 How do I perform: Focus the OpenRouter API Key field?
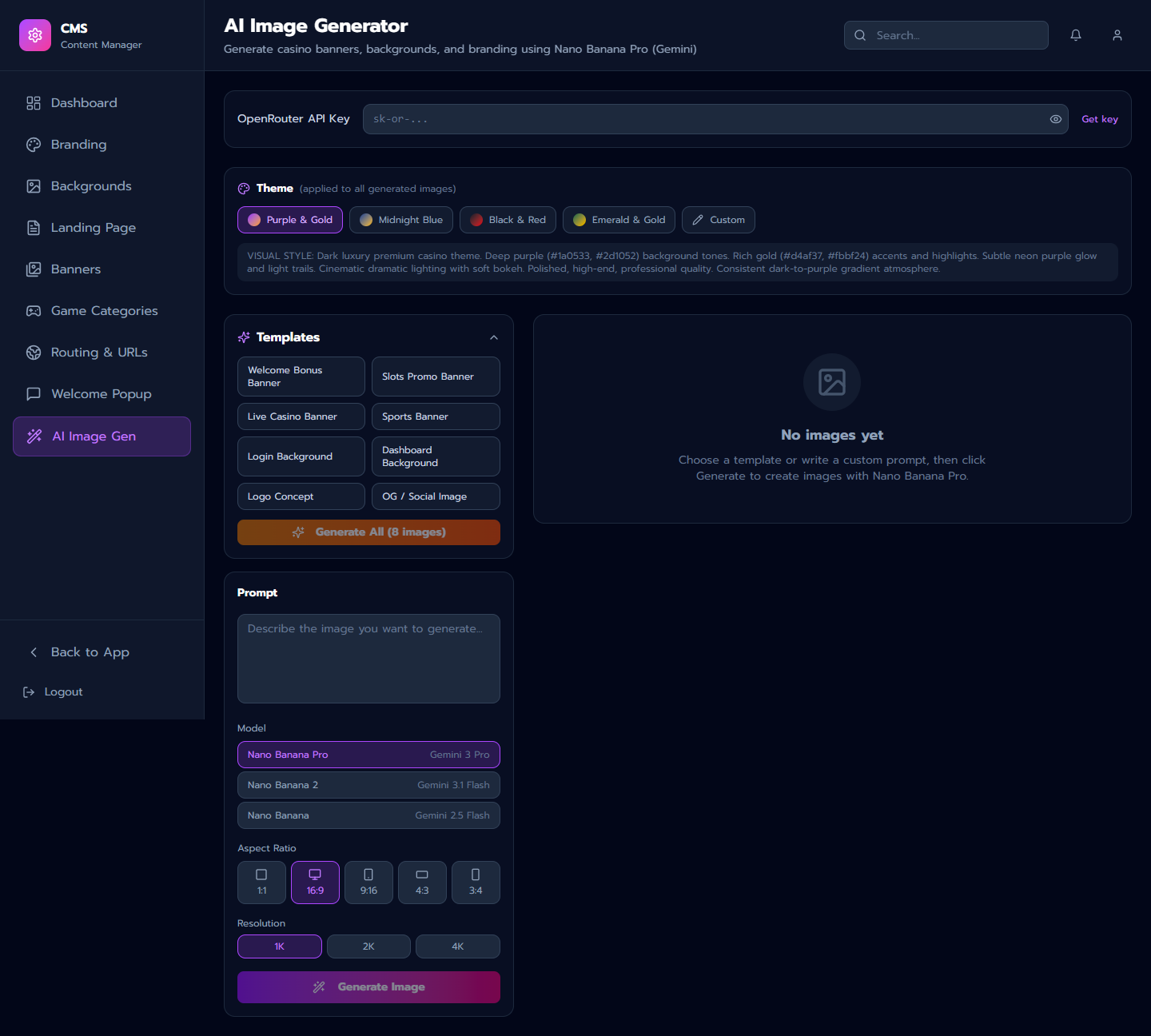pyautogui.click(x=715, y=119)
